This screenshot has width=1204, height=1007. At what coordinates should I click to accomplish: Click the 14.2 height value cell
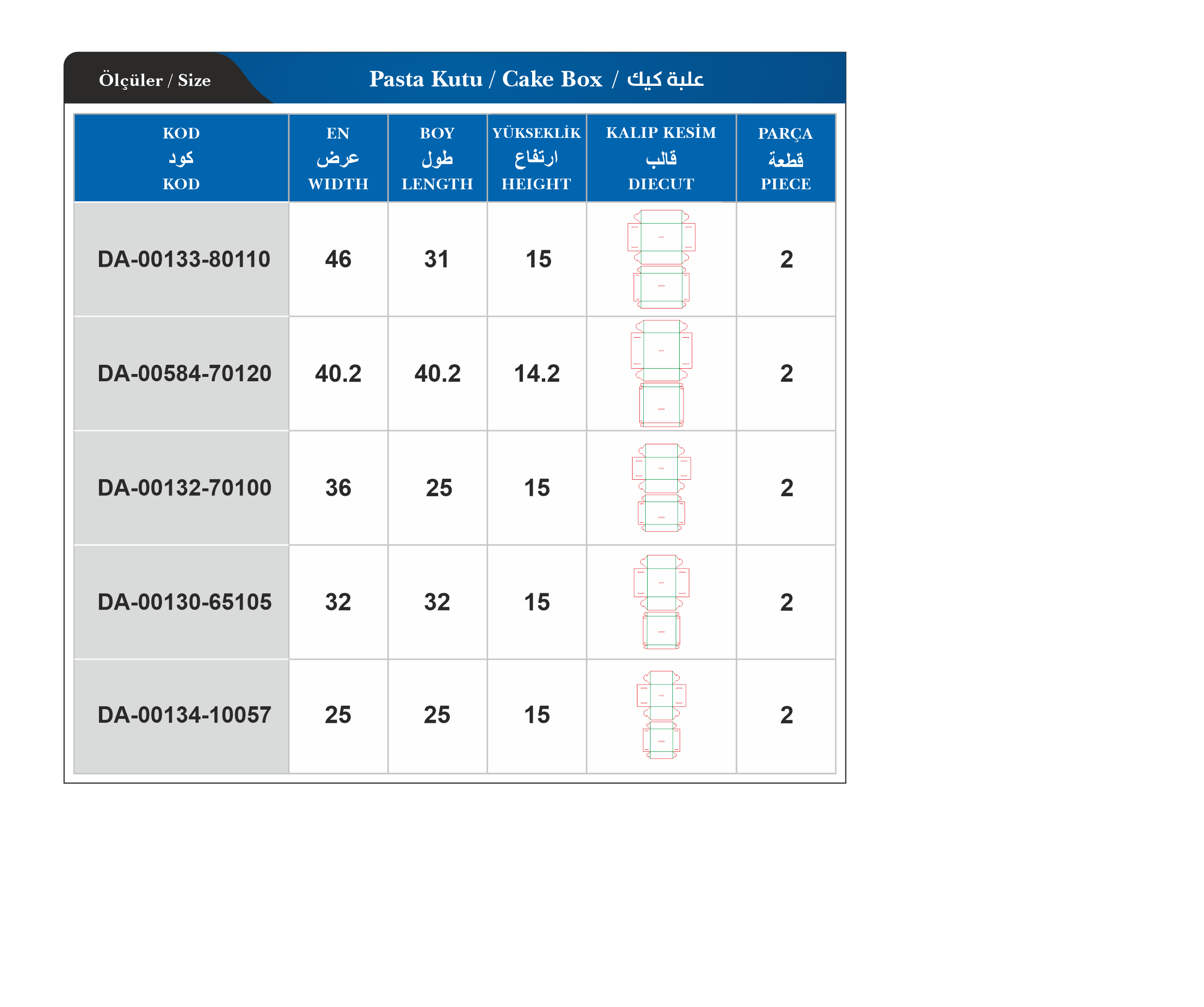pyautogui.click(x=537, y=374)
